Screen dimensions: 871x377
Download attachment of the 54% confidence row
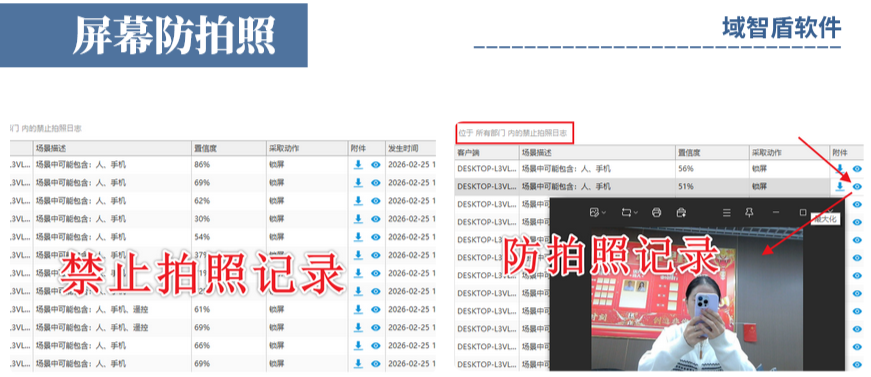[358, 237]
